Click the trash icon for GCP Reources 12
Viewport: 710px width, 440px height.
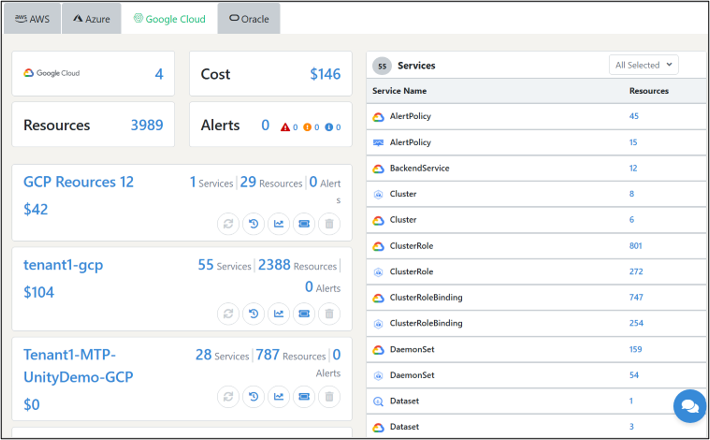[329, 224]
